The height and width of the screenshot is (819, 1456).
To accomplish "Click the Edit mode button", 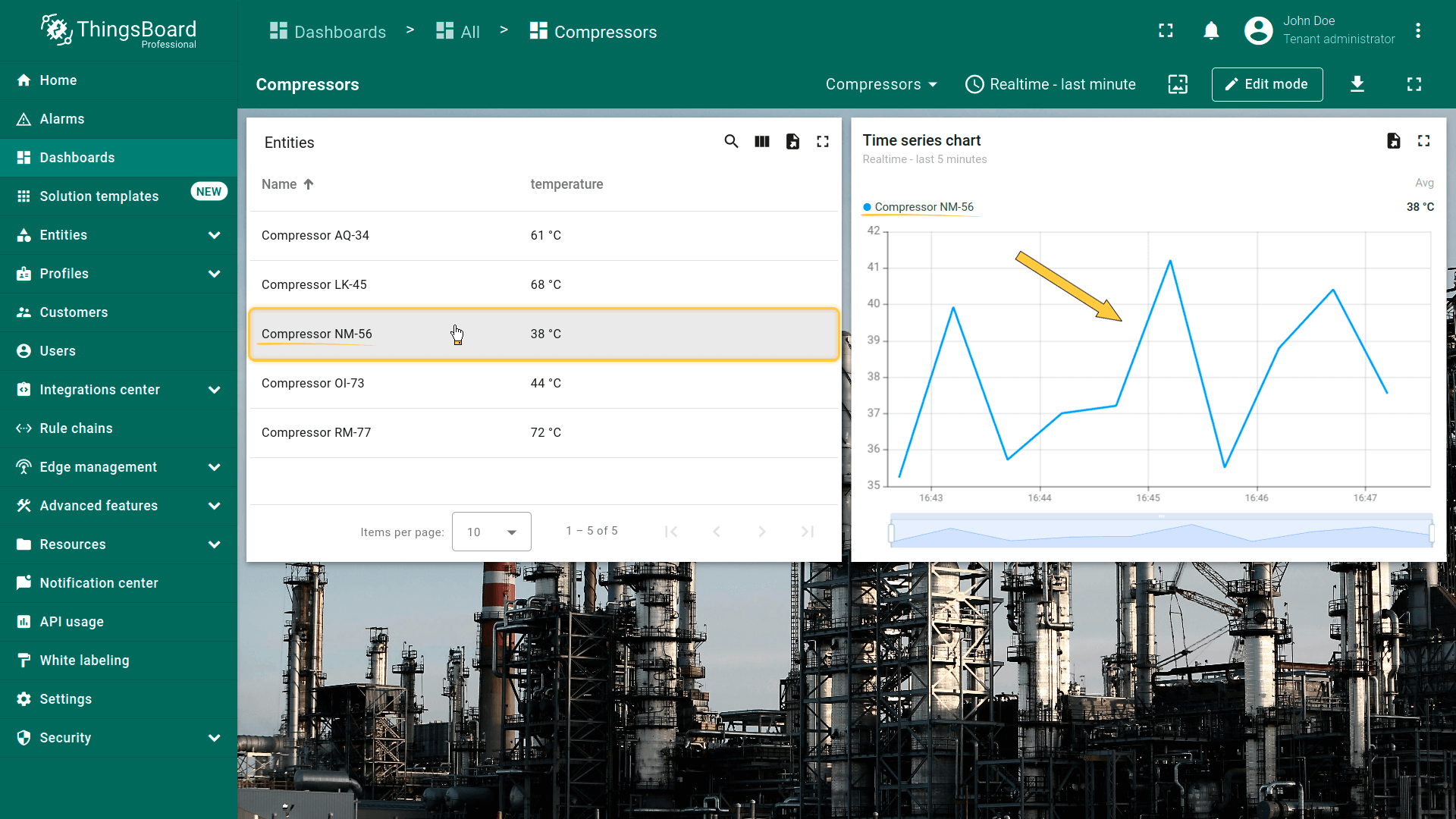I will click(1266, 84).
